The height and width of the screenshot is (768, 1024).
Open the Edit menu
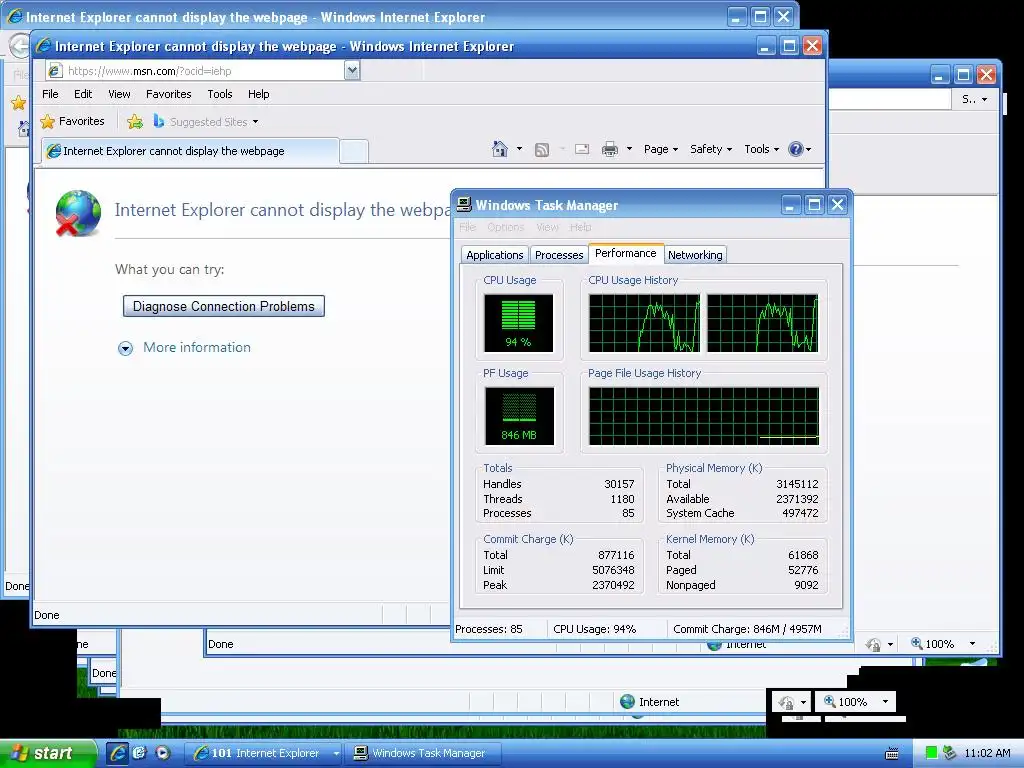tap(83, 94)
